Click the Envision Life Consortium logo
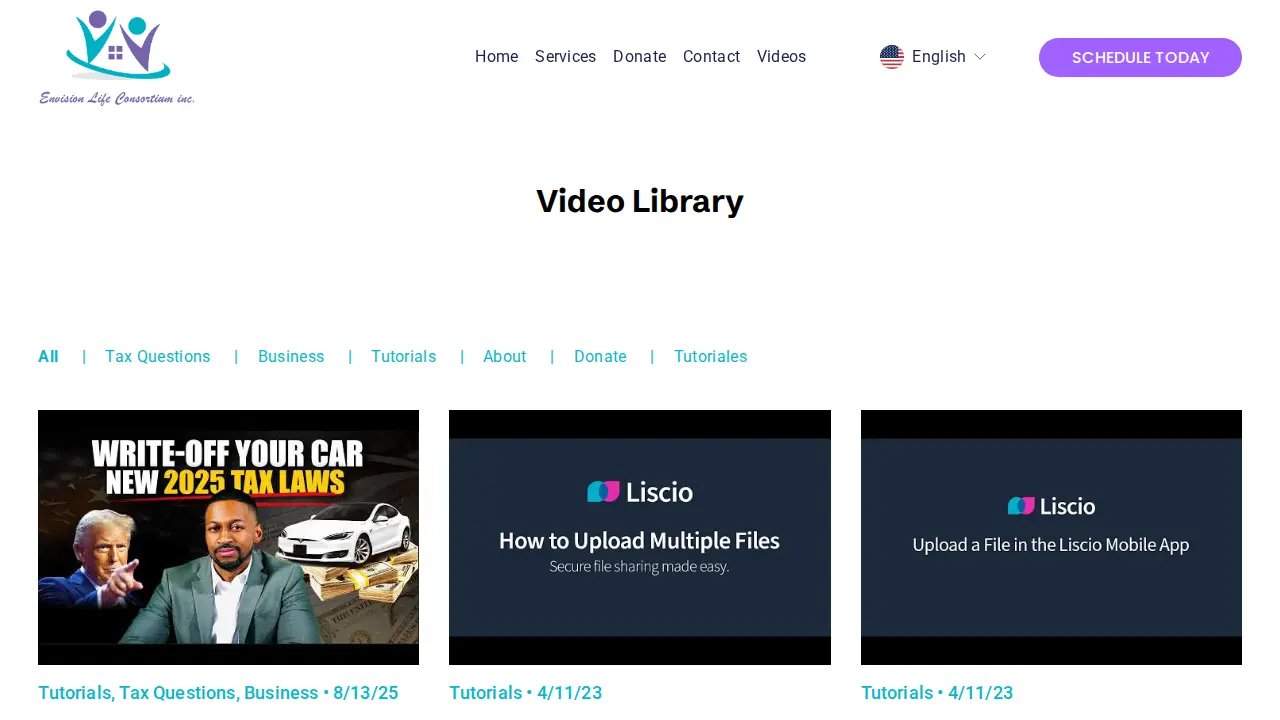This screenshot has height=720, width=1280. coord(117,57)
